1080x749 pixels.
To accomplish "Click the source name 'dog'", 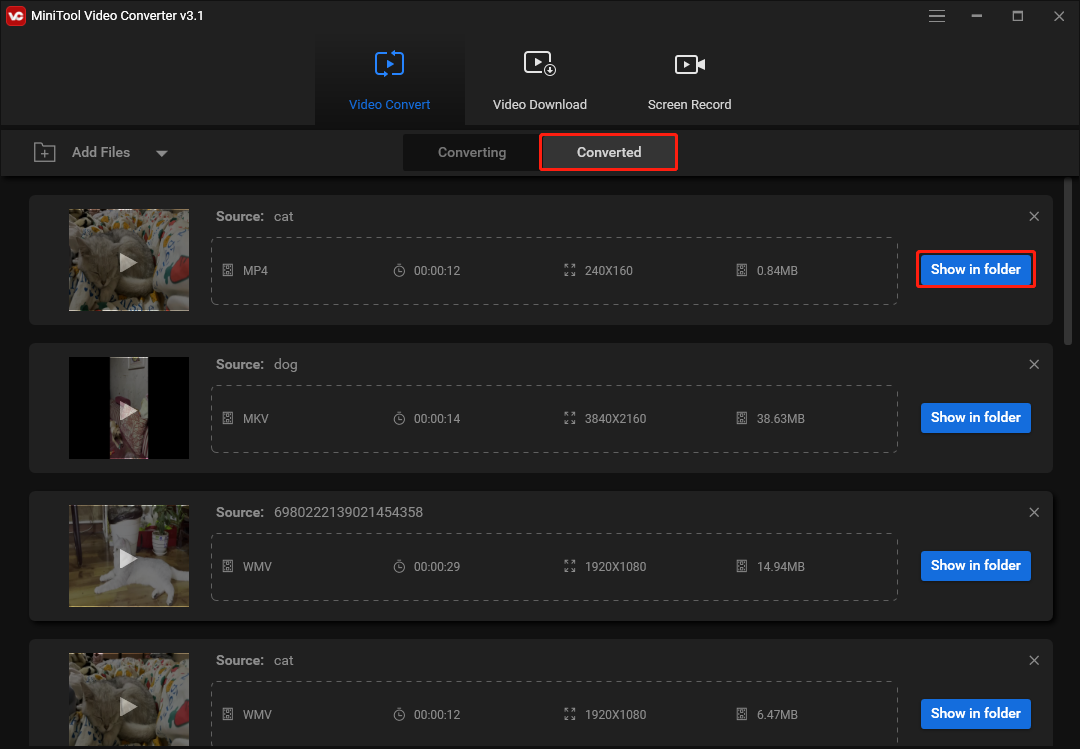I will click(286, 365).
